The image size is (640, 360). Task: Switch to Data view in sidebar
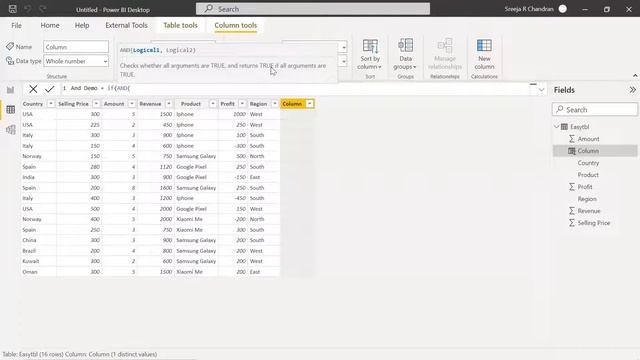pyautogui.click(x=11, y=109)
